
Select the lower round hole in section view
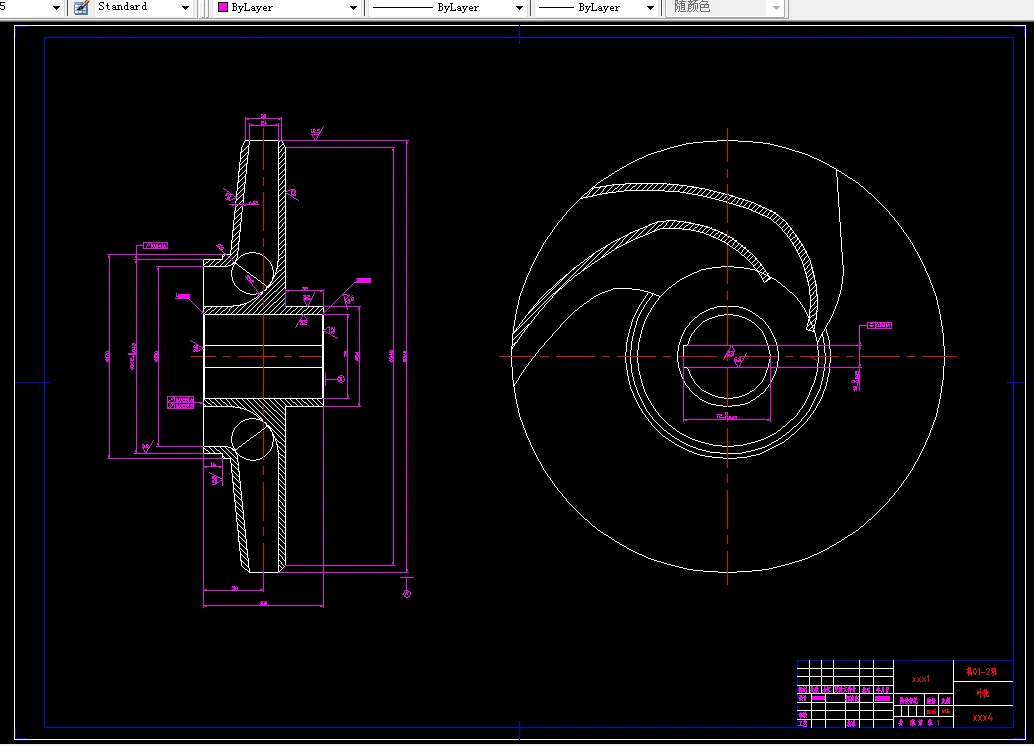coord(252,437)
